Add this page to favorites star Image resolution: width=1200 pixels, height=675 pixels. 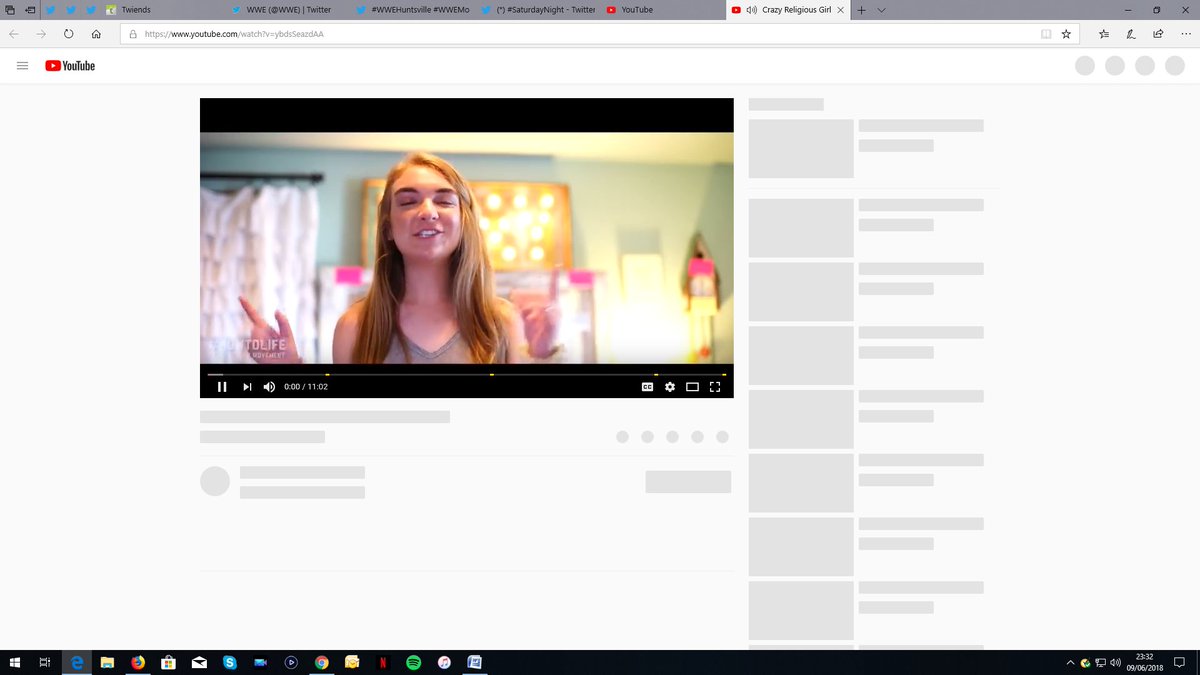[1066, 33]
